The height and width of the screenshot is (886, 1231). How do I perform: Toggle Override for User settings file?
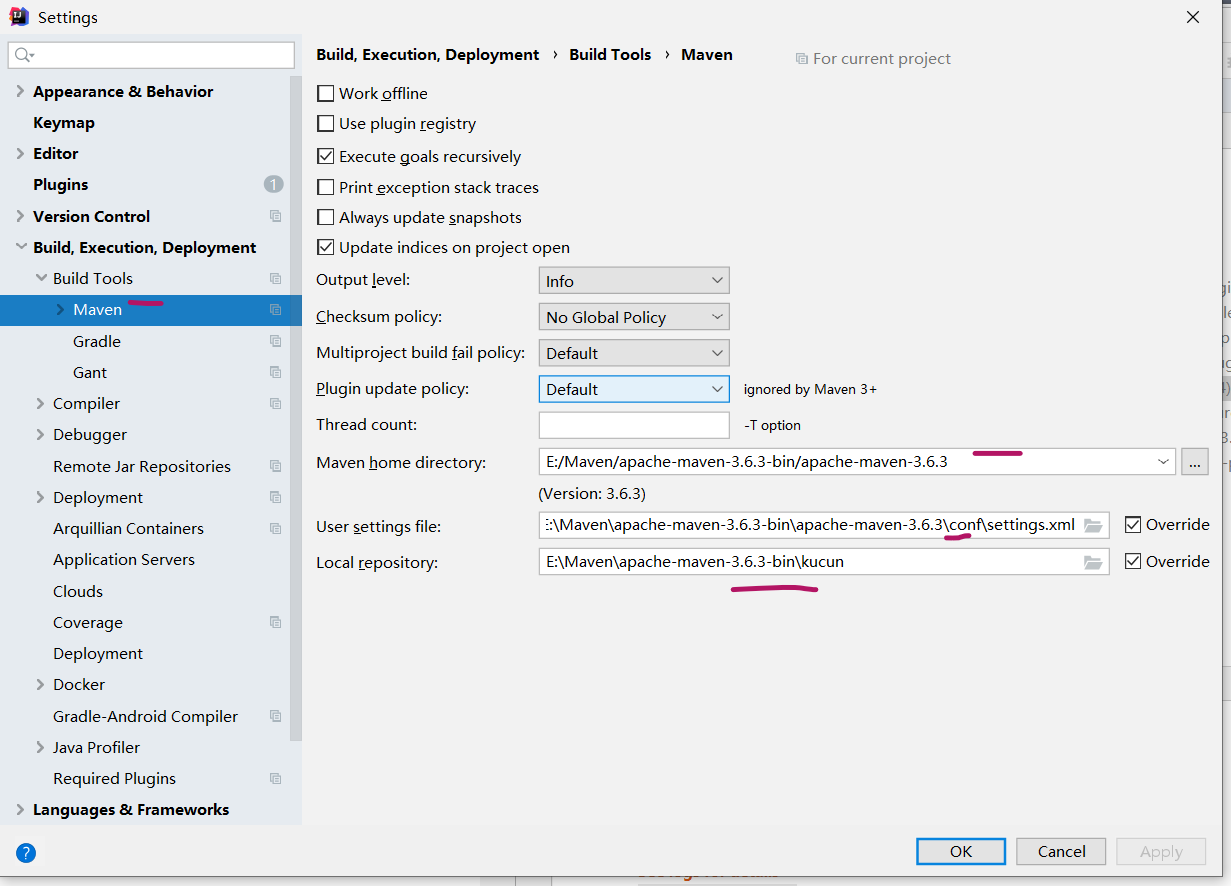1133,524
